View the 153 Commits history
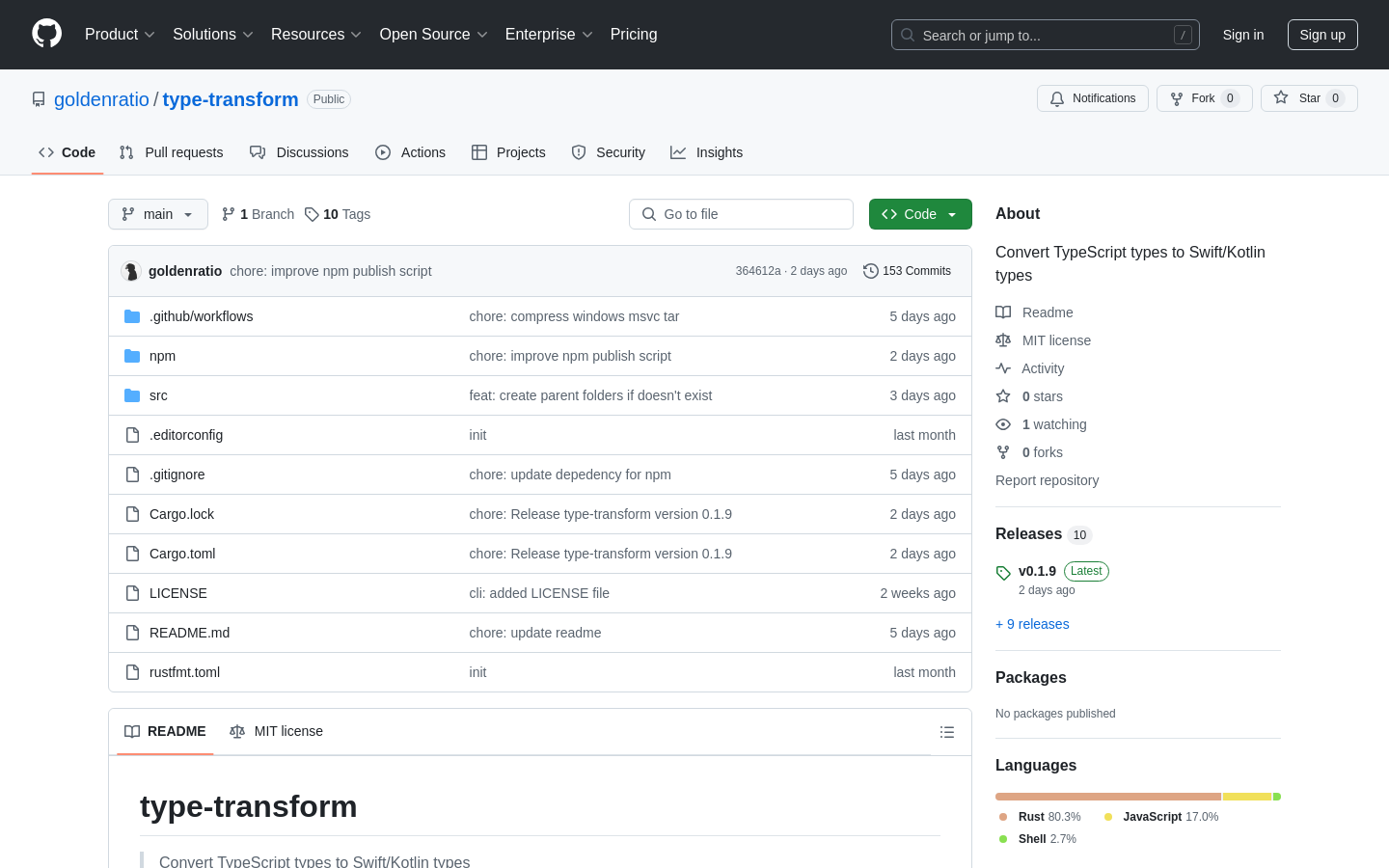 (x=908, y=271)
